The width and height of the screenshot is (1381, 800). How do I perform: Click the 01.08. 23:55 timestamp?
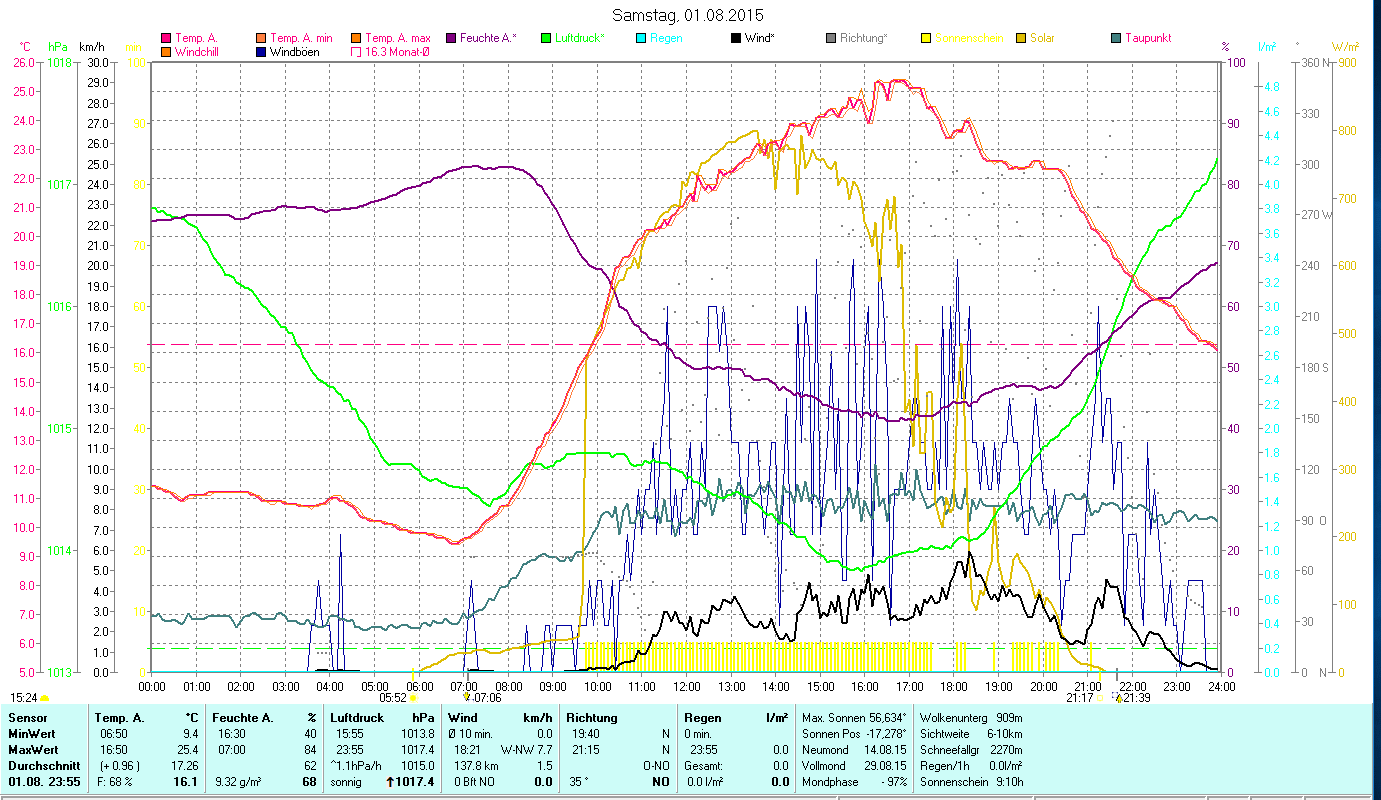coord(44,781)
